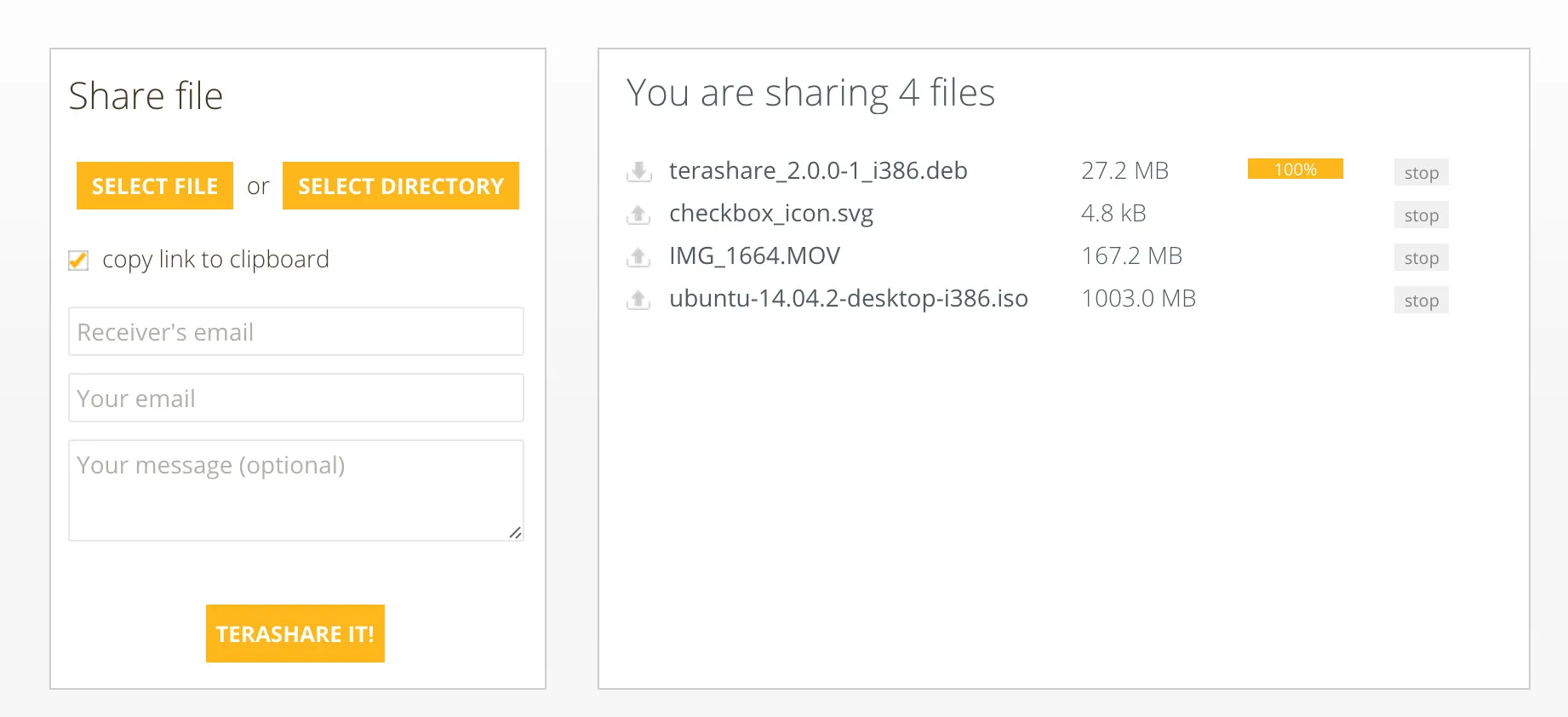Select the file name IMG_1664.MOV
Viewport: 1568px width, 717px height.
coord(754,255)
